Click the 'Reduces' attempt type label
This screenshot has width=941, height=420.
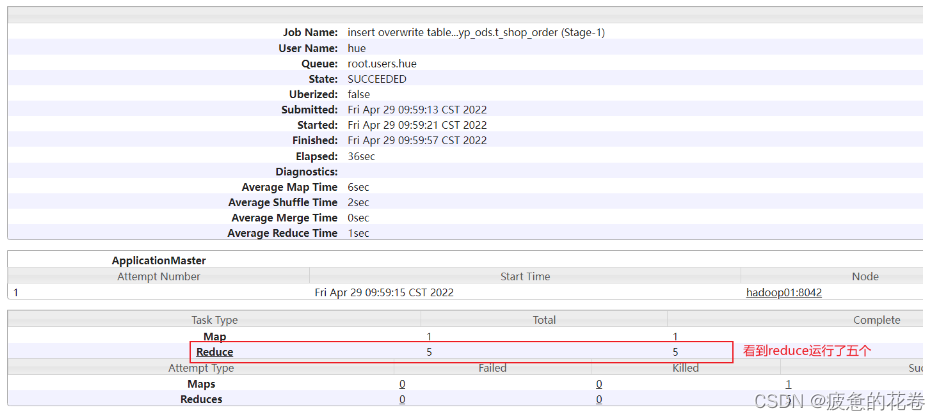coord(201,399)
